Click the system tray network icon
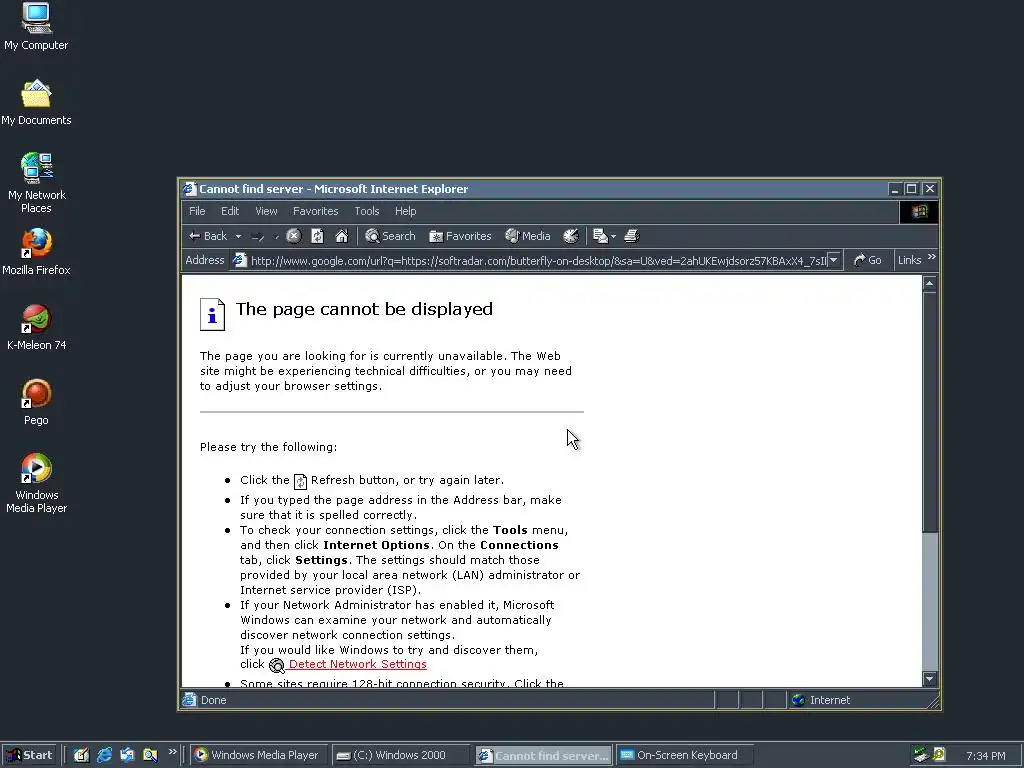1024x768 pixels. click(921, 755)
